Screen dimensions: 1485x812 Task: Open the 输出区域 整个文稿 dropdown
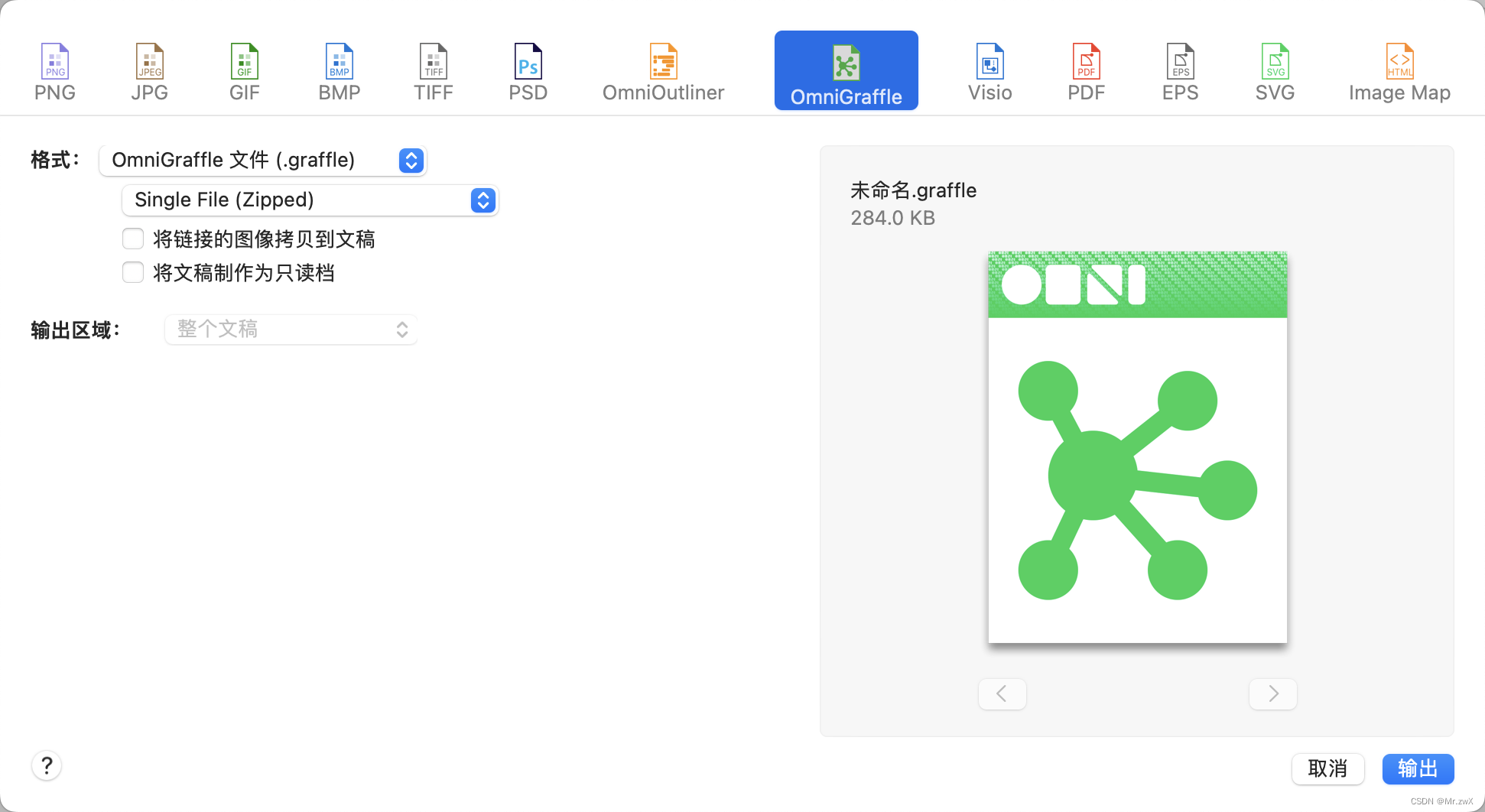(291, 330)
